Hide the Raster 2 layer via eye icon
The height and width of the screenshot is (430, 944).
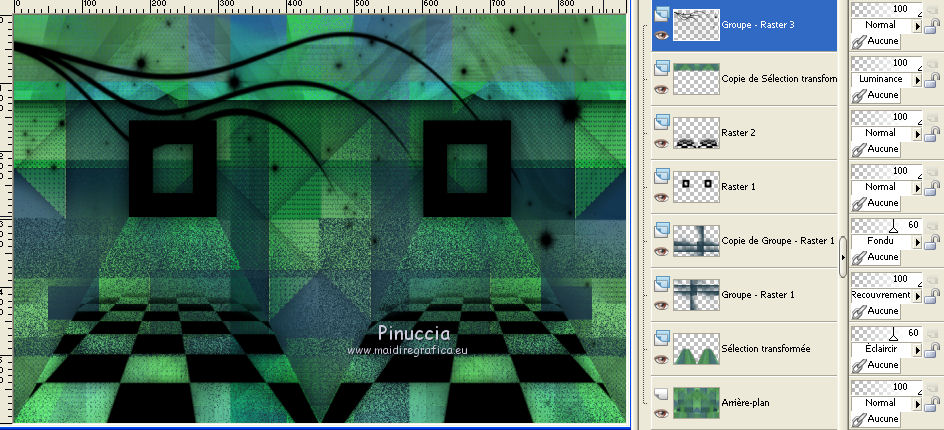point(662,143)
